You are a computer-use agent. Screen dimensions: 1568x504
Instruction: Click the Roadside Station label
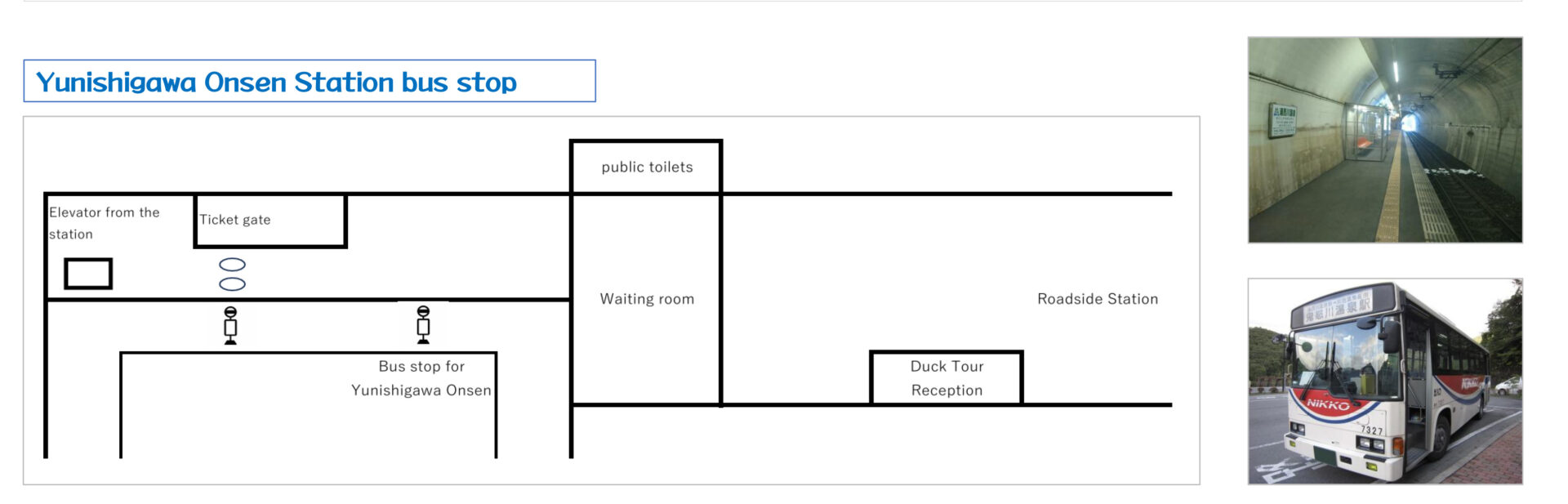1097,299
